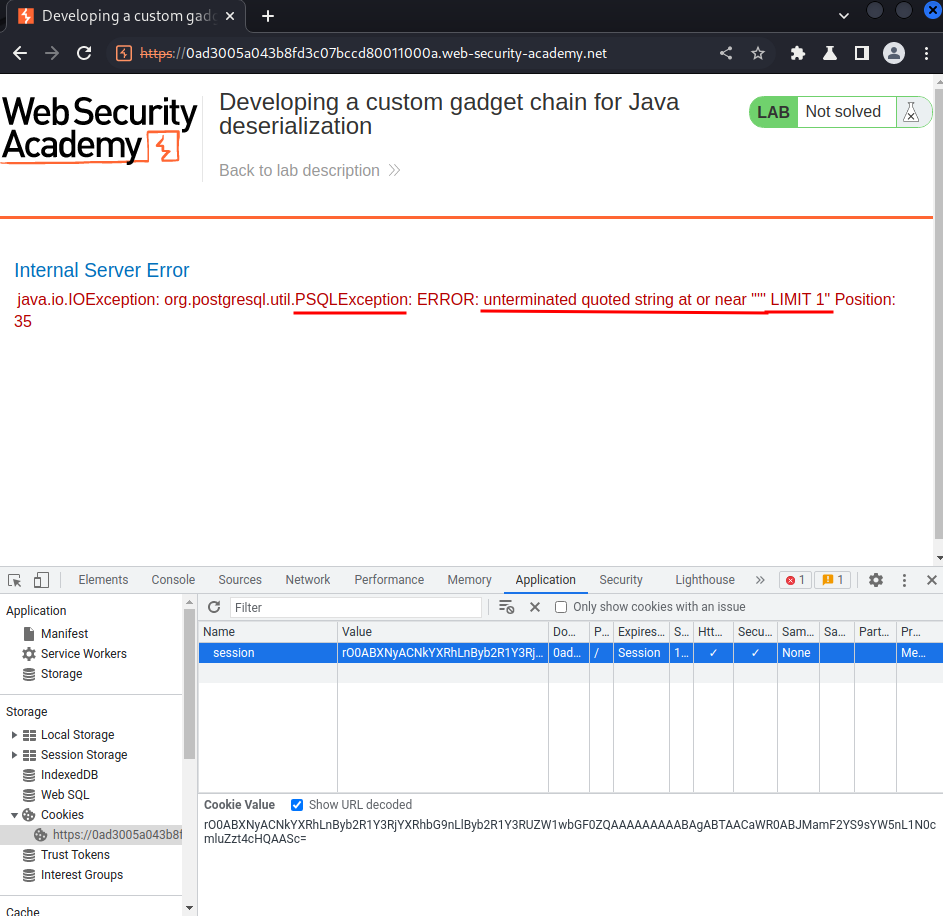Image resolution: width=943 pixels, height=916 pixels.
Task: Open Chrome Labs flask icon
Action: [830, 54]
